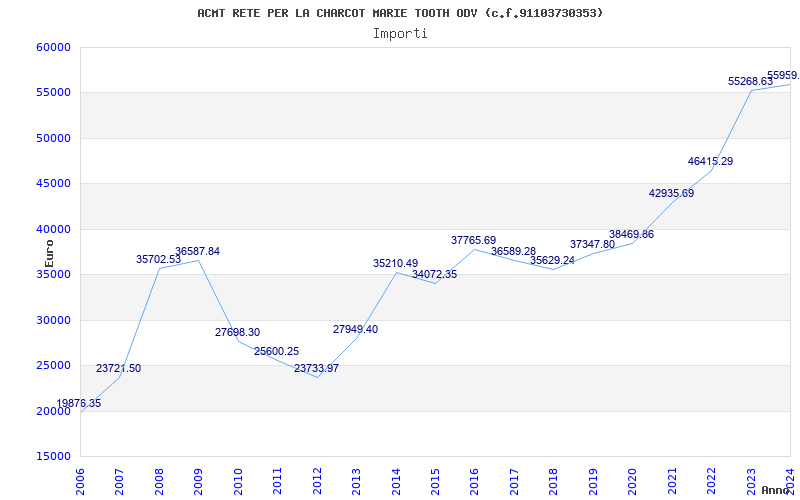Click the x-axis year 2017
The width and height of the screenshot is (800, 500).
[514, 482]
